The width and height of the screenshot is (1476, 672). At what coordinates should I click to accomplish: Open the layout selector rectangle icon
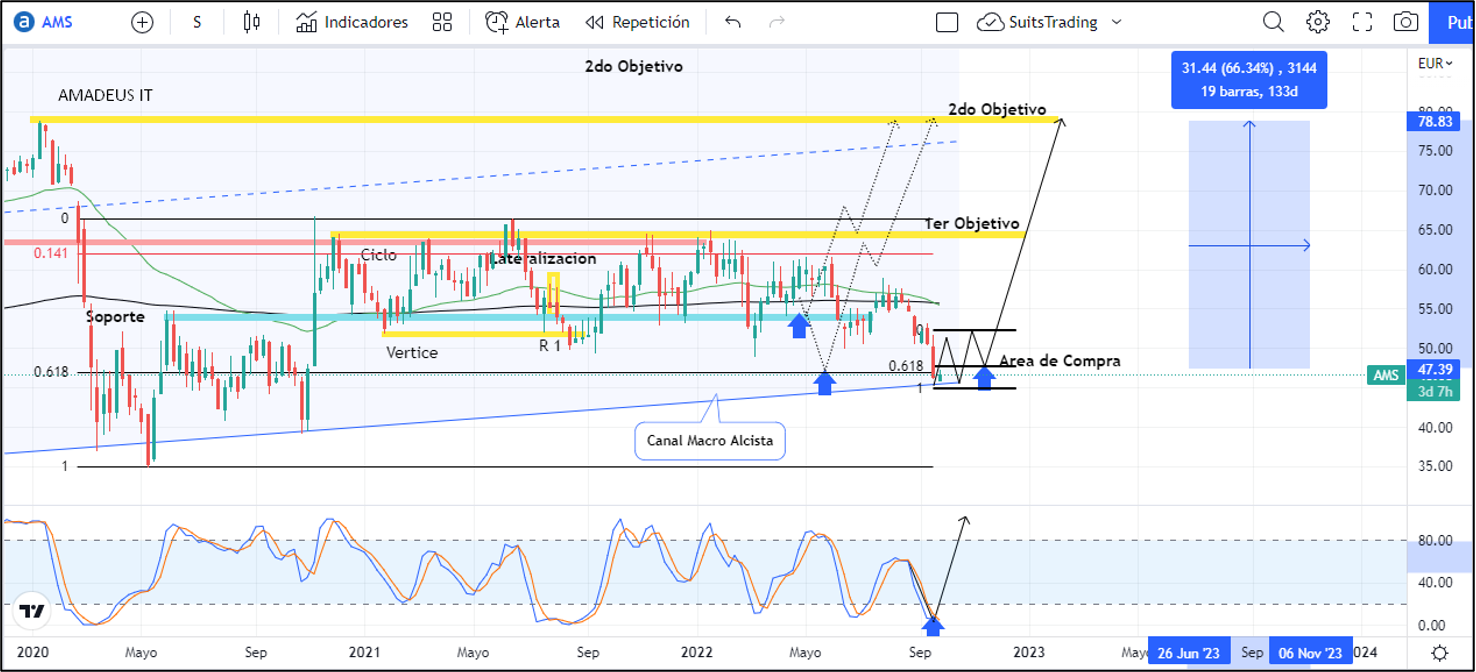click(x=947, y=22)
